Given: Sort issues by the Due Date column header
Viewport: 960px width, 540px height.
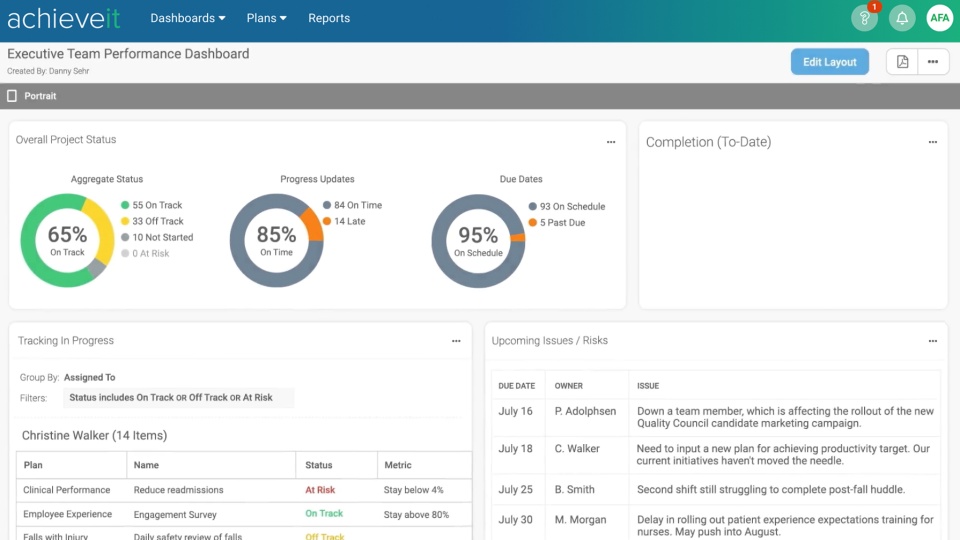Looking at the screenshot, I should coord(516,386).
